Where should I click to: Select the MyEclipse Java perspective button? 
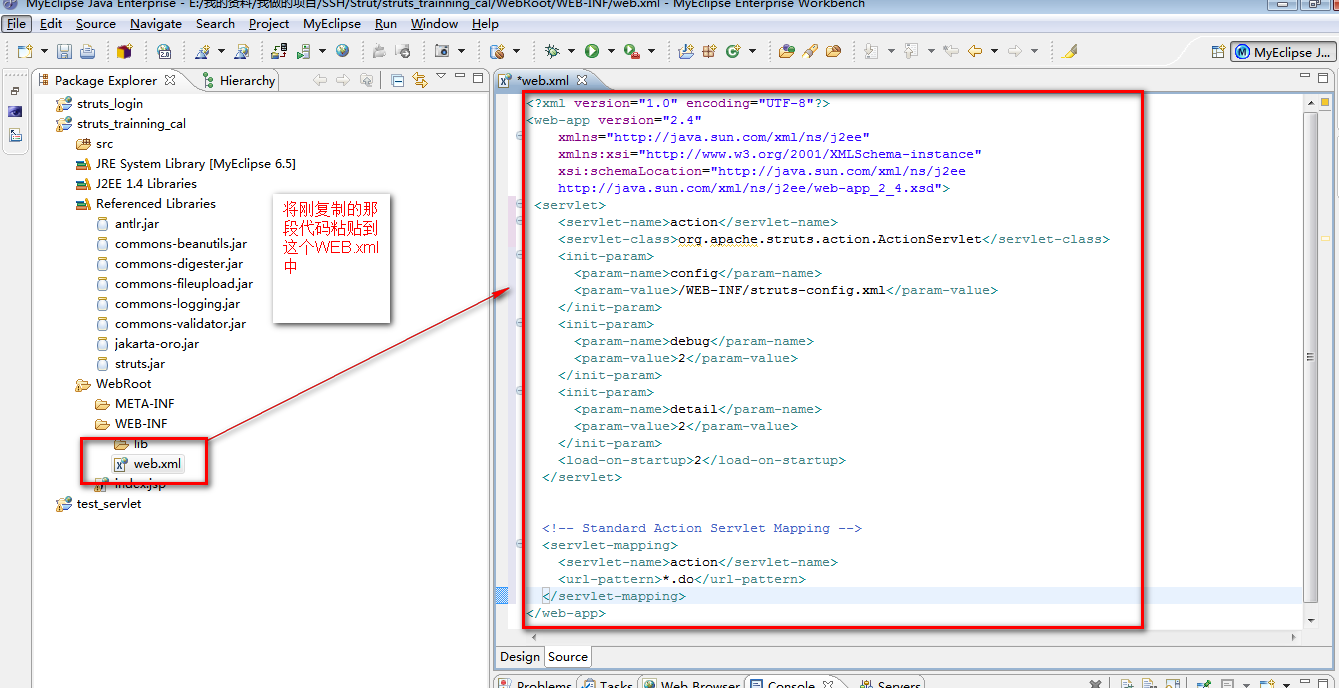[1283, 52]
